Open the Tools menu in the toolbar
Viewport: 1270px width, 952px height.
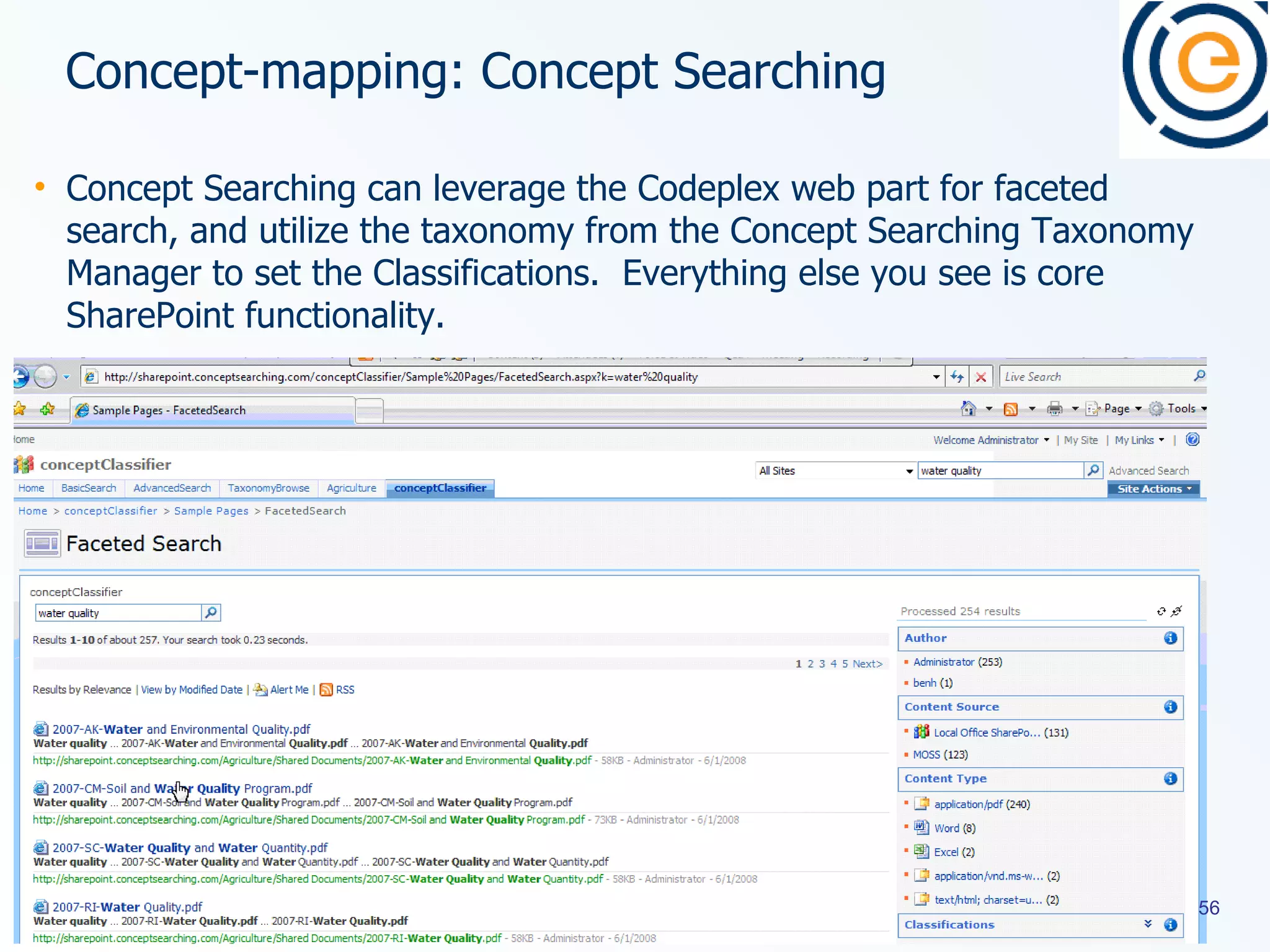click(x=1178, y=408)
